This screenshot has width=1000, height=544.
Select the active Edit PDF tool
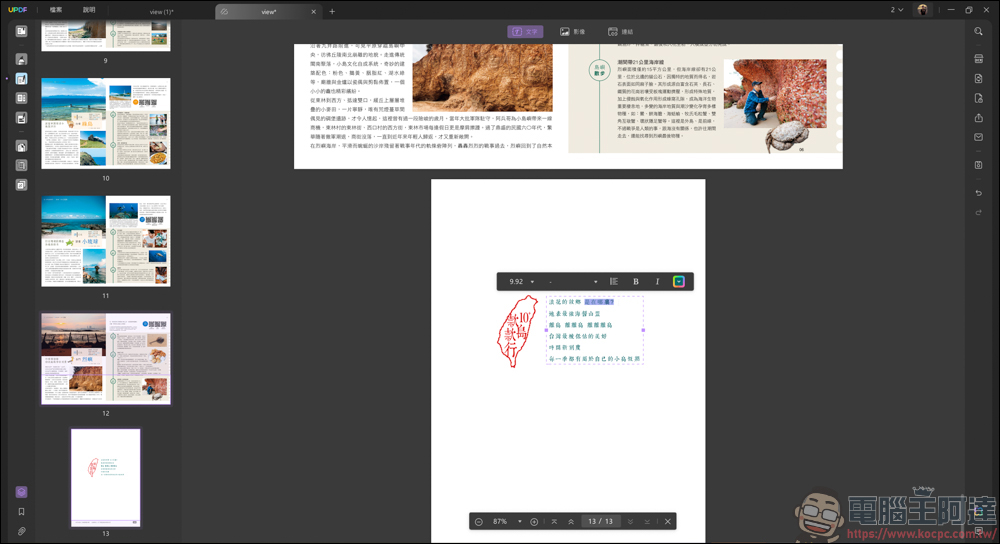pos(21,79)
